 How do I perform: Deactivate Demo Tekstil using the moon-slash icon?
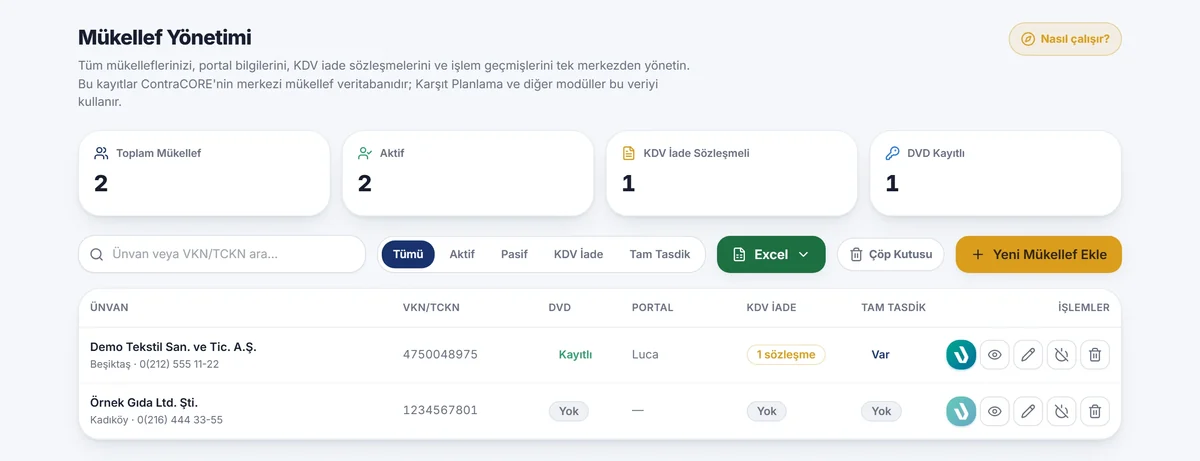point(1061,354)
